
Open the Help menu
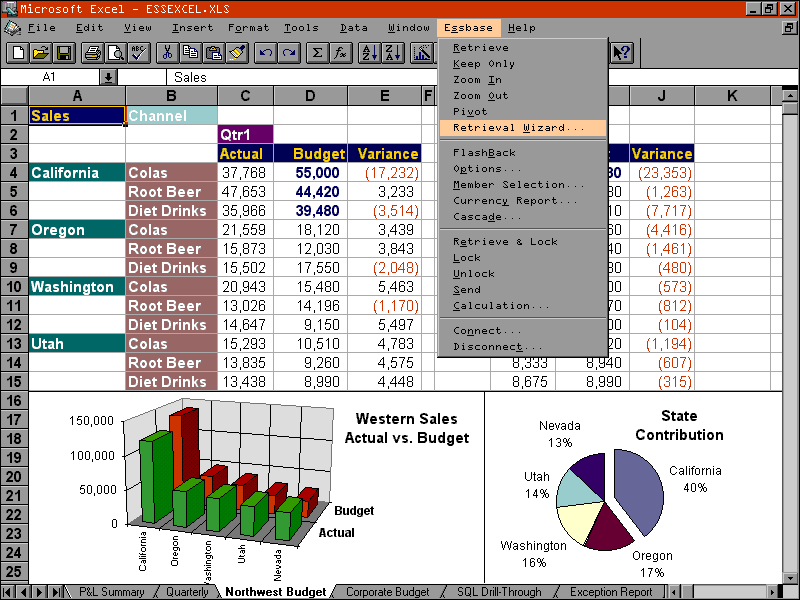[522, 28]
